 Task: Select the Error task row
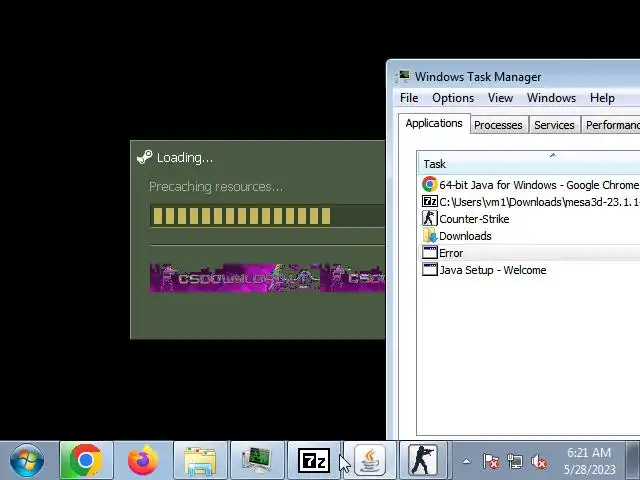point(530,253)
